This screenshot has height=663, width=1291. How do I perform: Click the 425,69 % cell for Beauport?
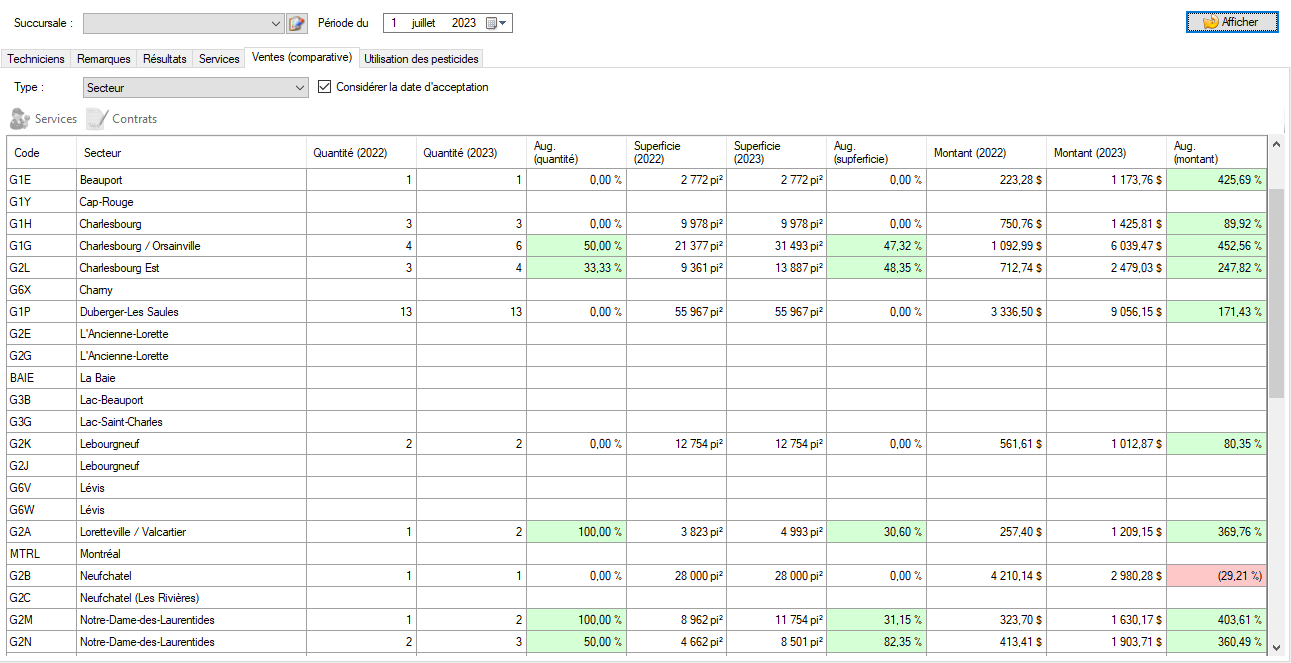coord(1216,180)
